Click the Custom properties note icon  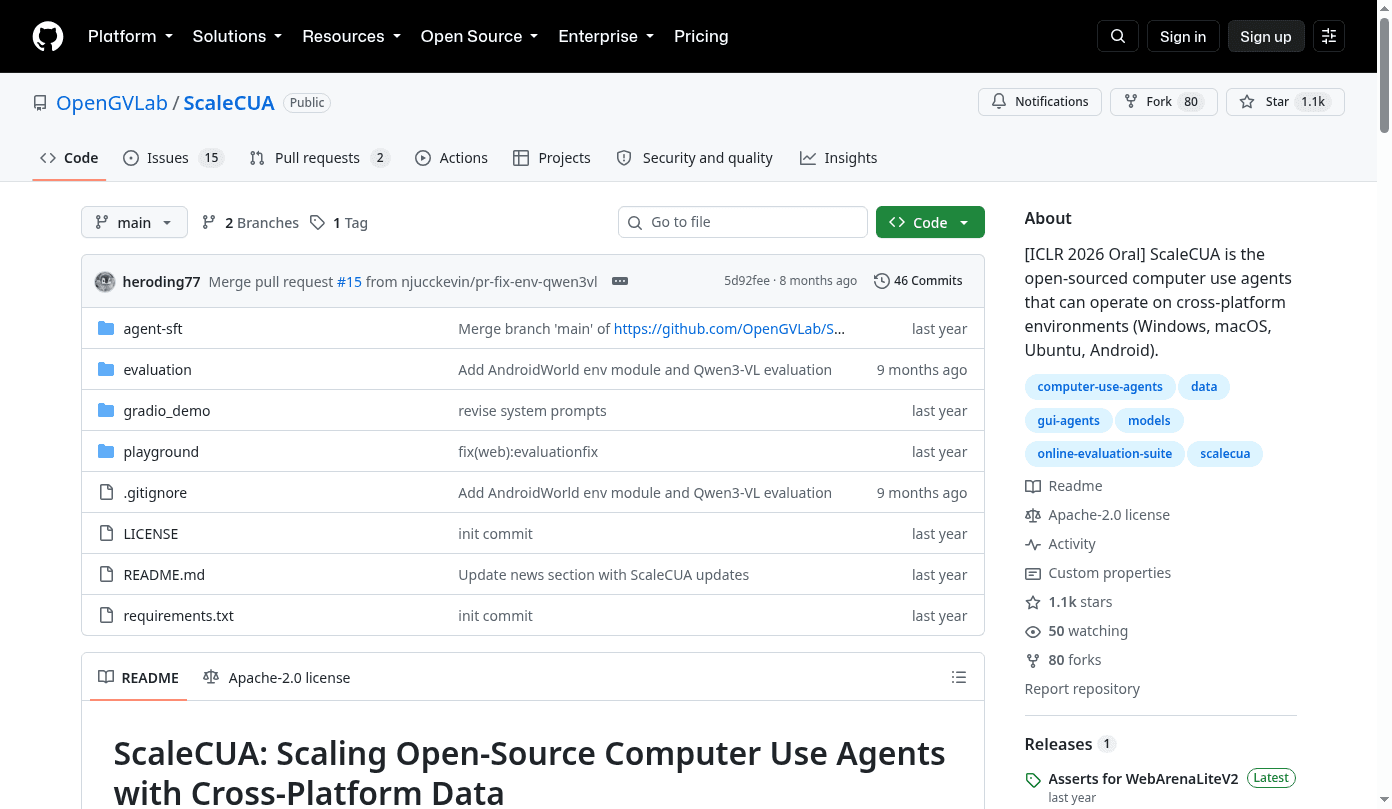(1033, 573)
